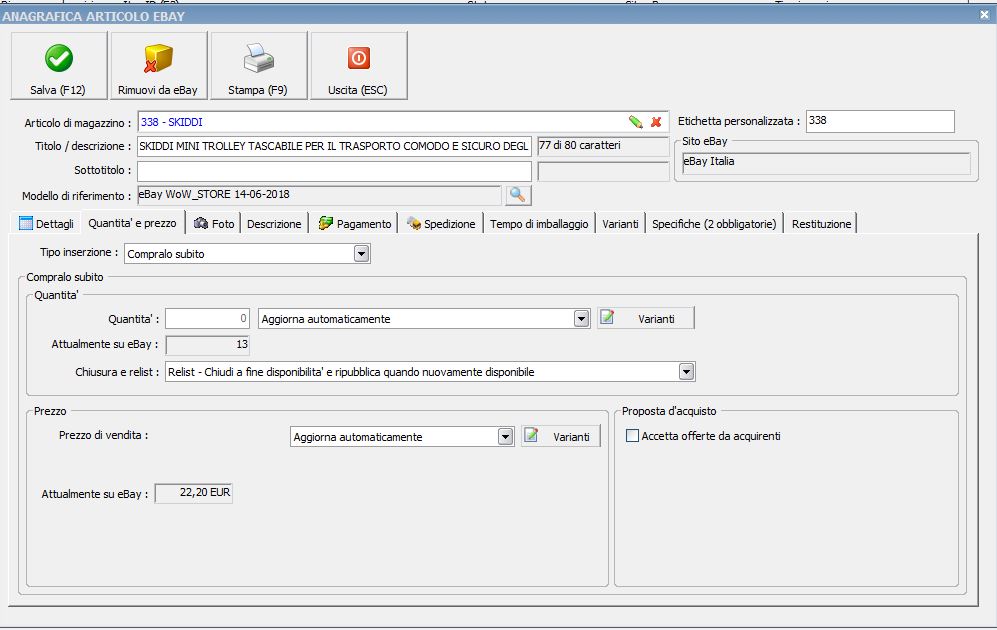Click Attualmente su eBay quantity value 13
This screenshot has width=997, height=630.
(x=207, y=345)
